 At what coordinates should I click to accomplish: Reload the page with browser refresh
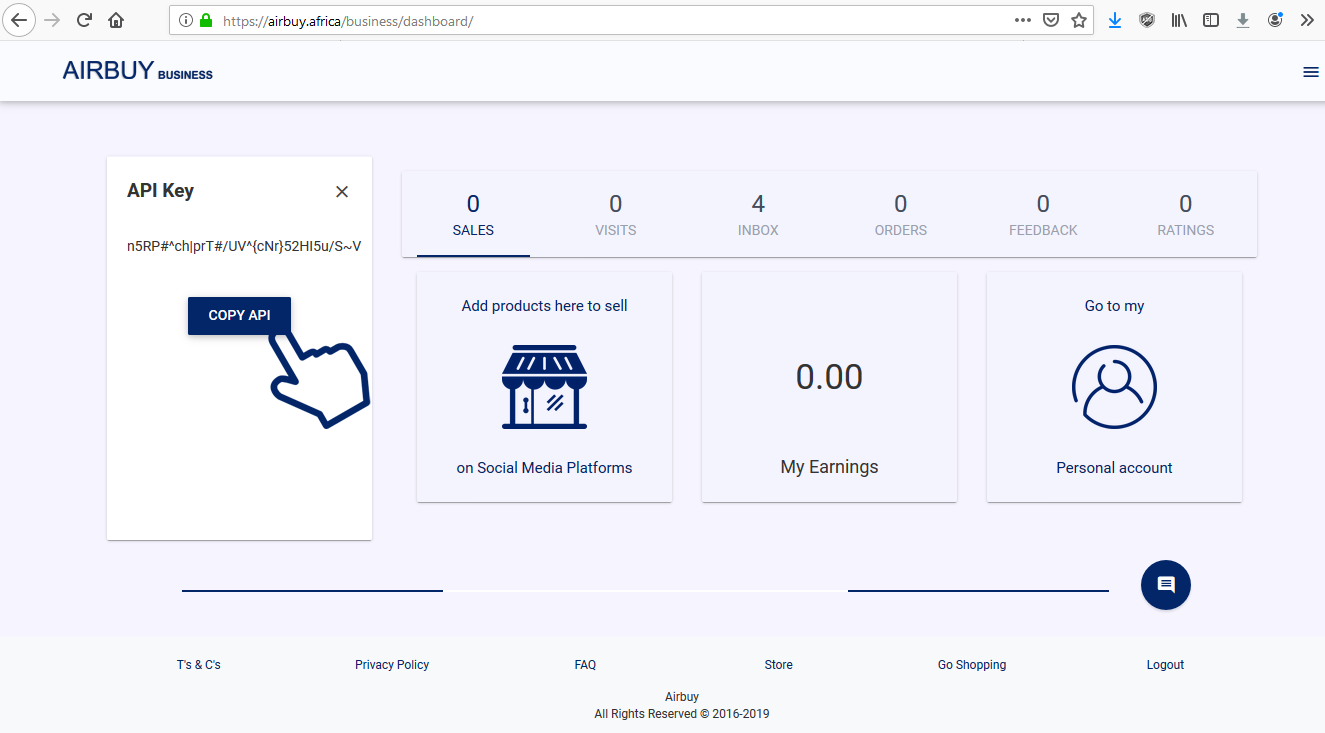85,20
